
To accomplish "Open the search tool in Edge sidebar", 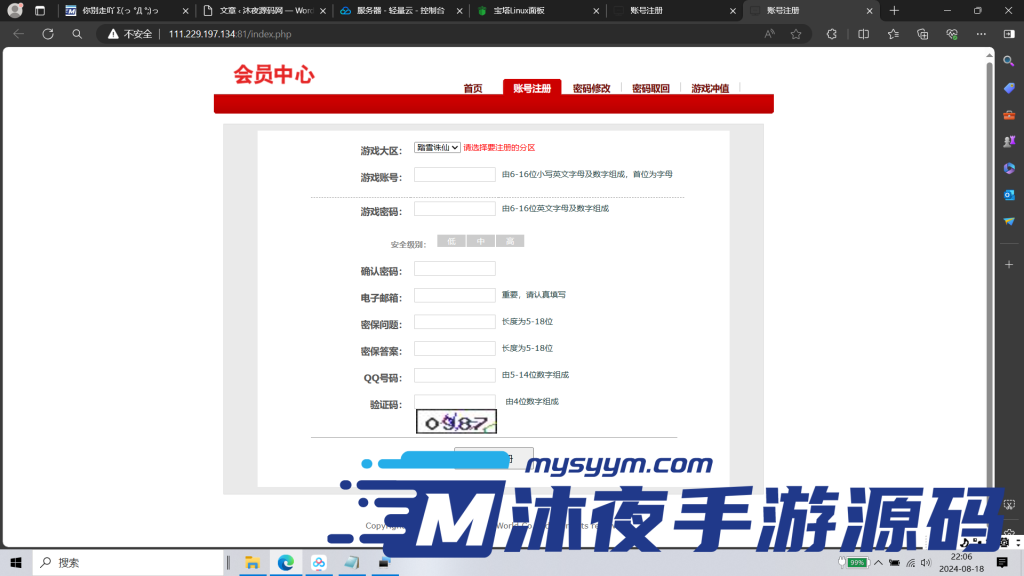I will tap(1007, 61).
